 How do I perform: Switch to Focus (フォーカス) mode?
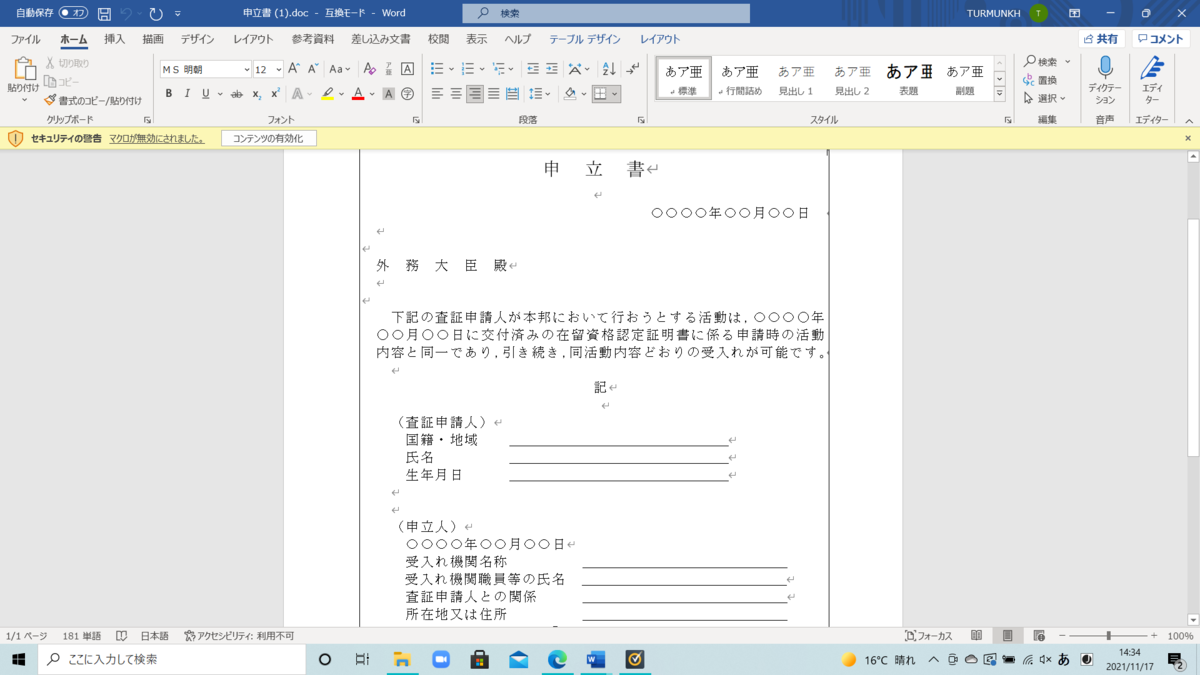[x=929, y=636]
